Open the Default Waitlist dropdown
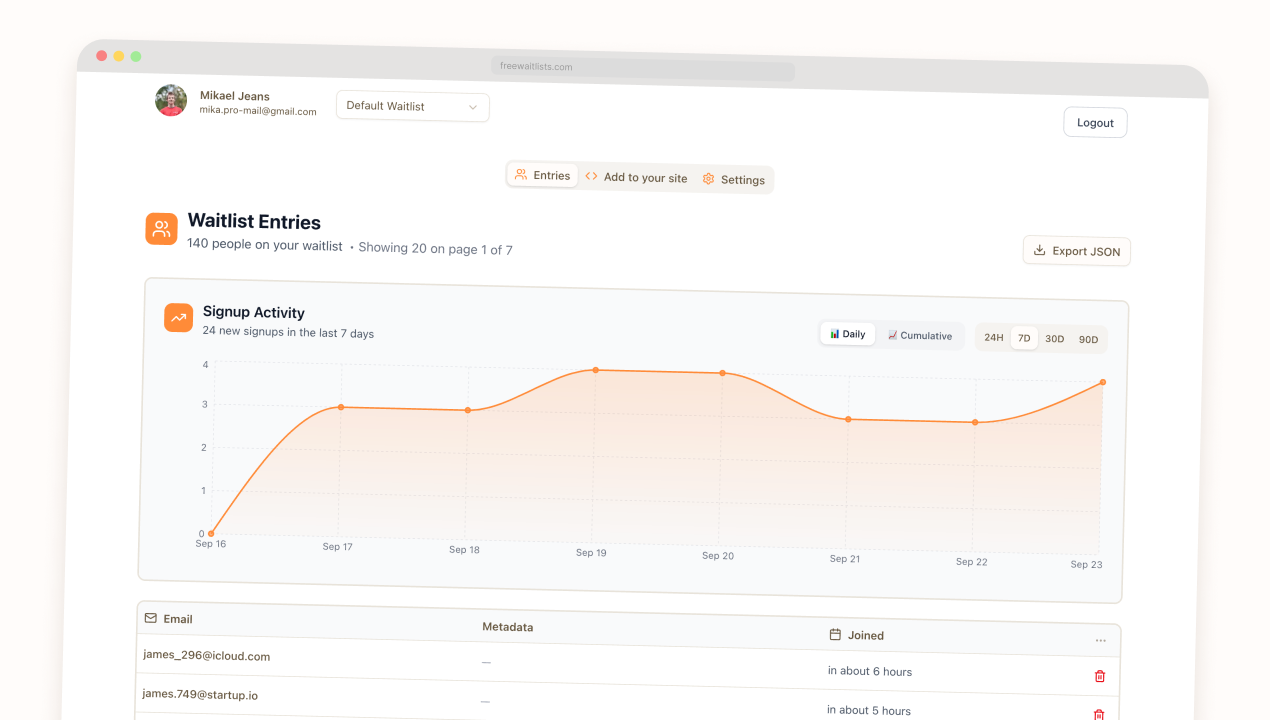This screenshot has width=1270, height=720. (413, 106)
